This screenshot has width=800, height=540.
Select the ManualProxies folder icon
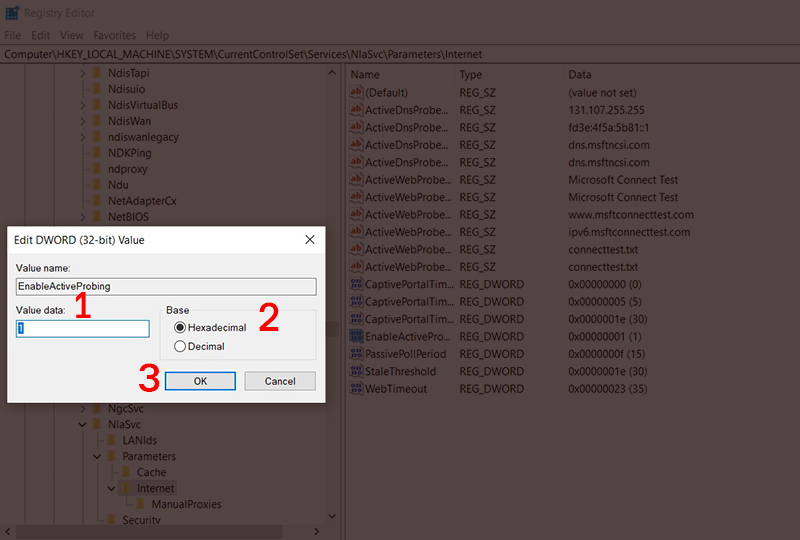140,504
